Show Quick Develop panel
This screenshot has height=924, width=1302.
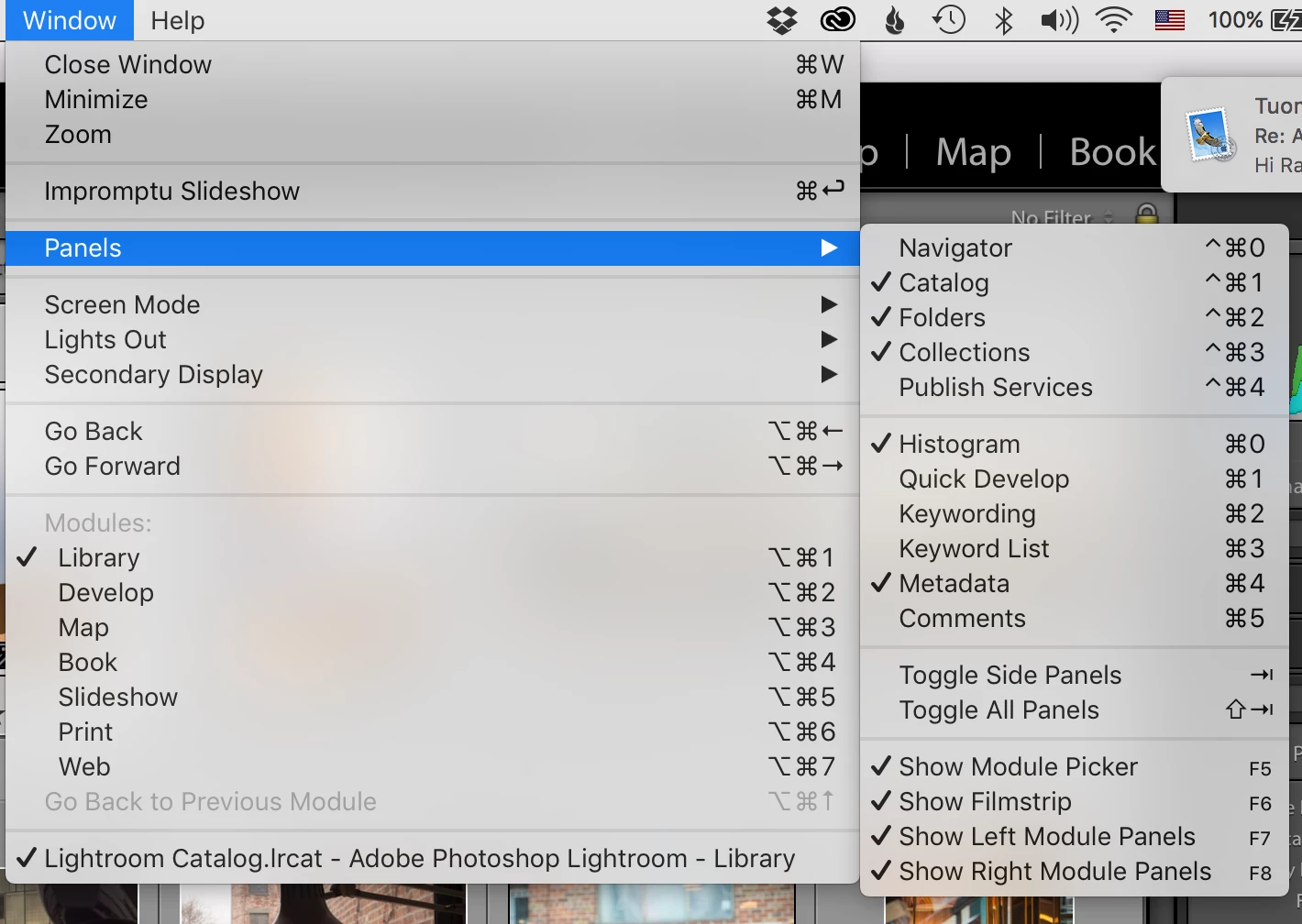[1075, 478]
